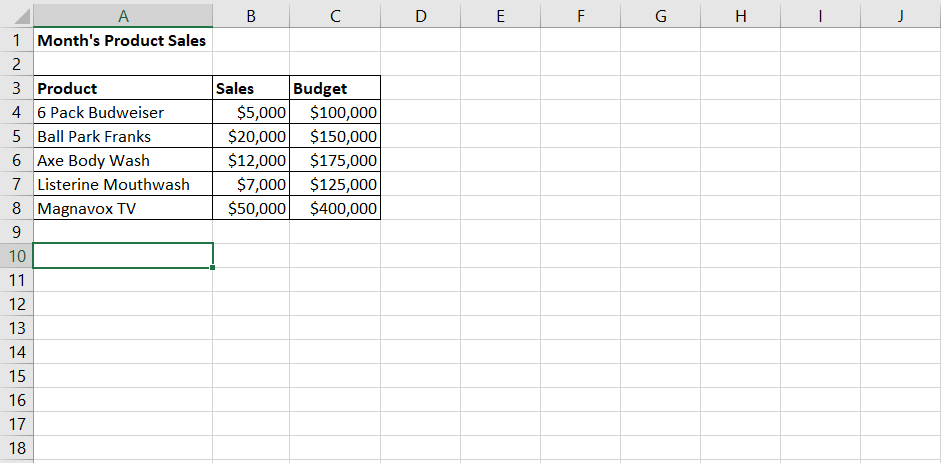Select column A header
Image resolution: width=941 pixels, height=463 pixels.
pyautogui.click(x=123, y=16)
